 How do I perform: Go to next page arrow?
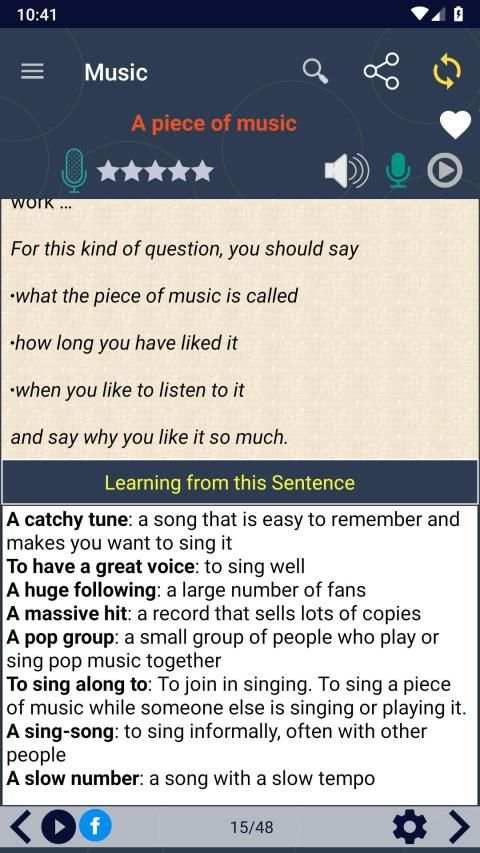tap(459, 827)
